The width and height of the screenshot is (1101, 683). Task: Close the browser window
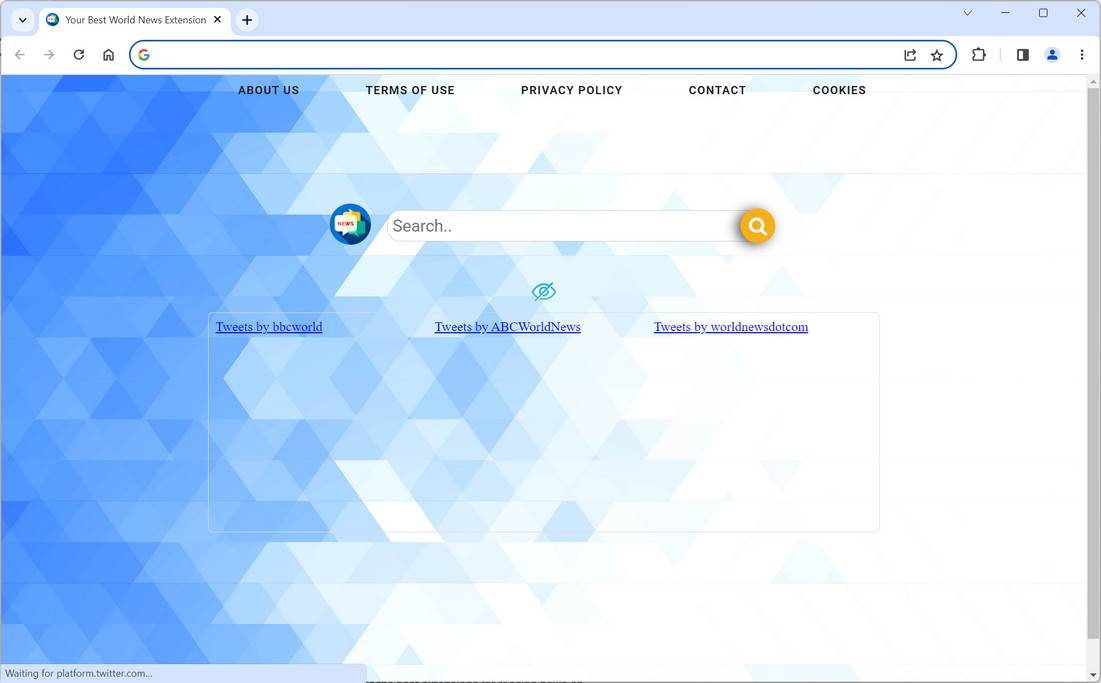(x=1081, y=13)
